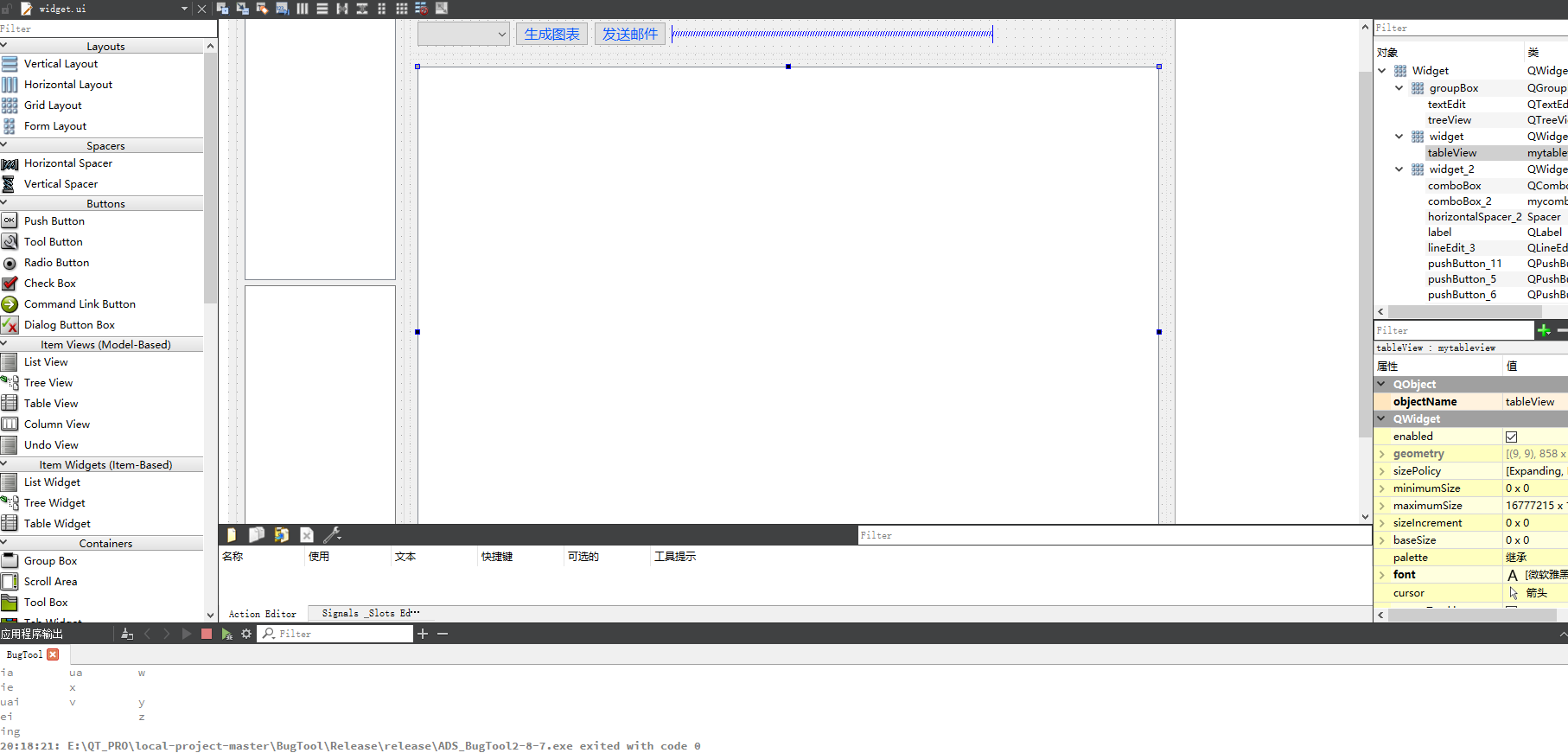This screenshot has width=1568, height=753.
Task: Open the widget.ui file dropdown
Action: pos(184,9)
